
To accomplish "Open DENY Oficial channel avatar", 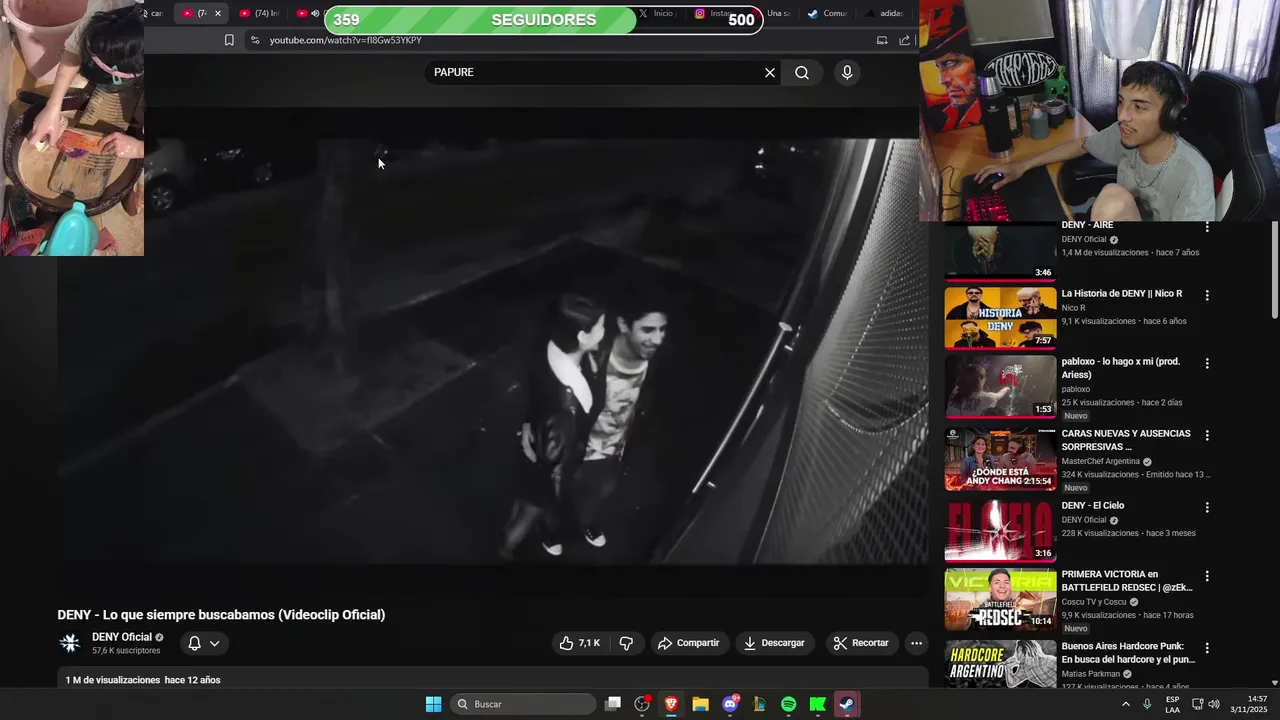I will coord(70,643).
